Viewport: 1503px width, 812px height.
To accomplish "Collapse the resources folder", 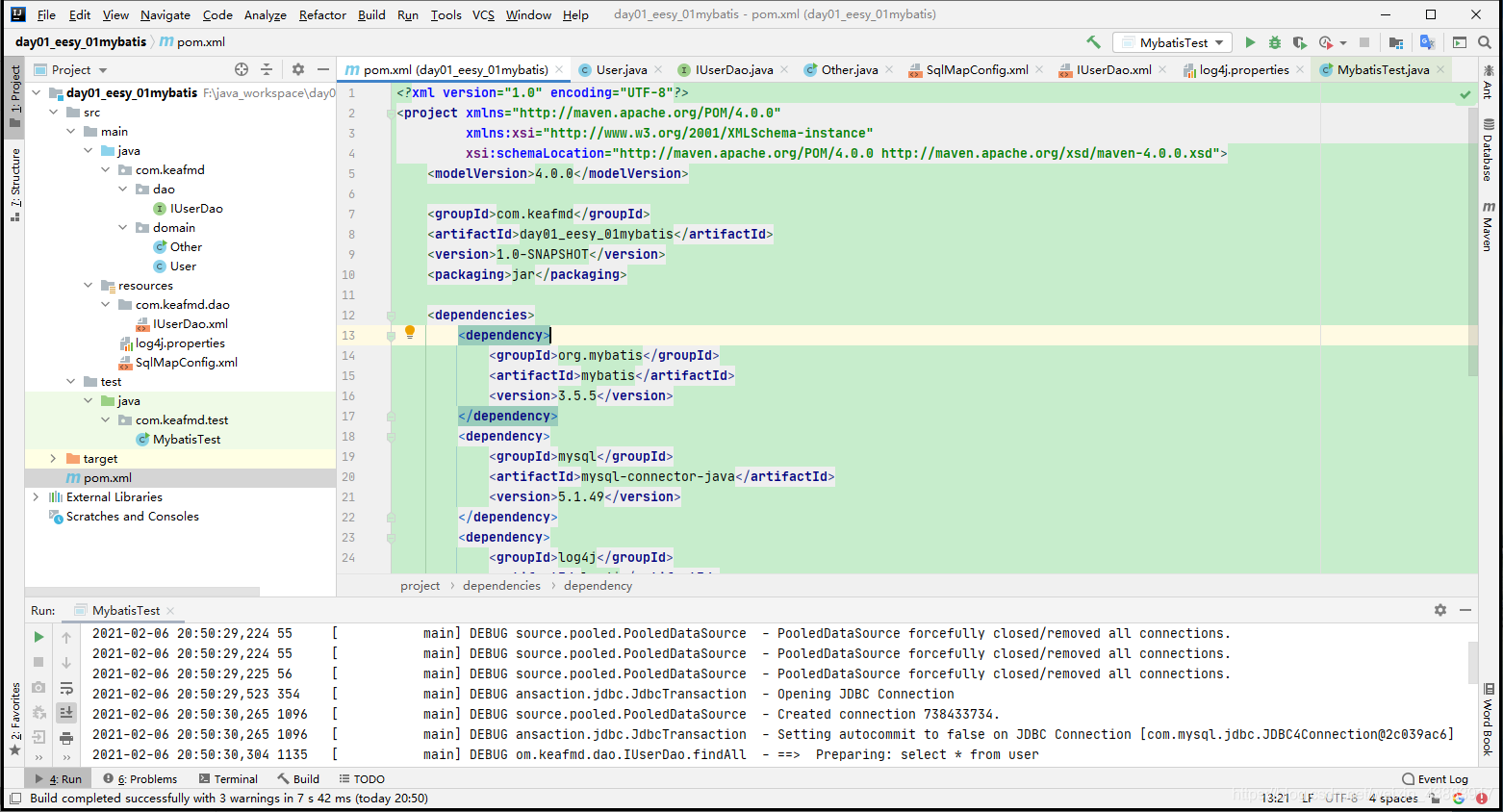I will coord(88,286).
